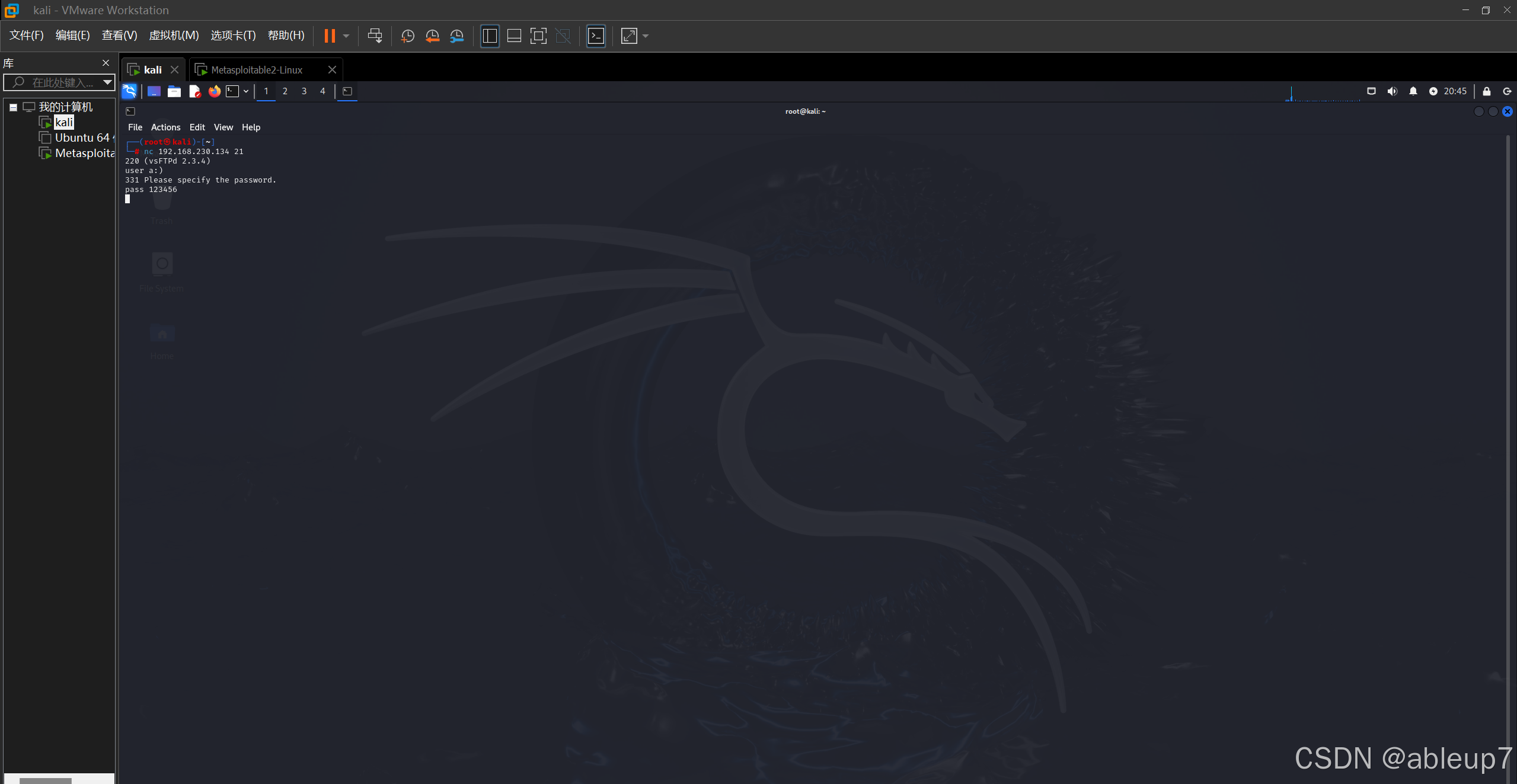Viewport: 1517px width, 784px height.
Task: Close the library panel
Action: coord(106,63)
